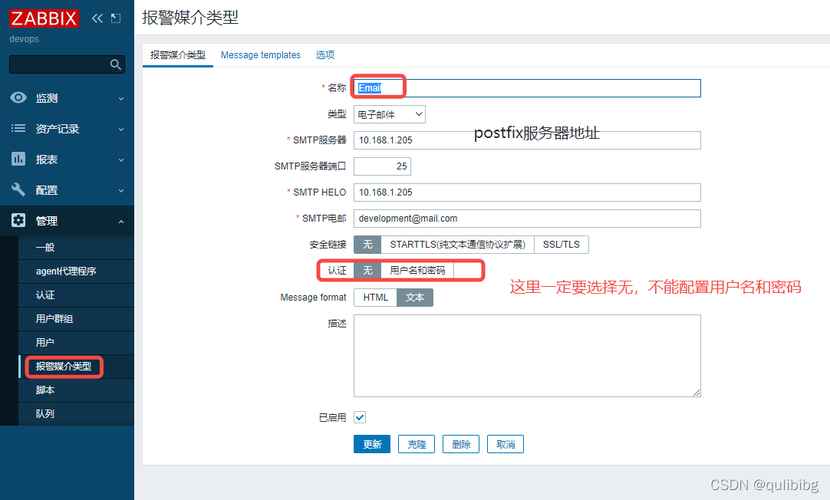Click the sidebar search field
The image size is (830, 500).
[67, 65]
